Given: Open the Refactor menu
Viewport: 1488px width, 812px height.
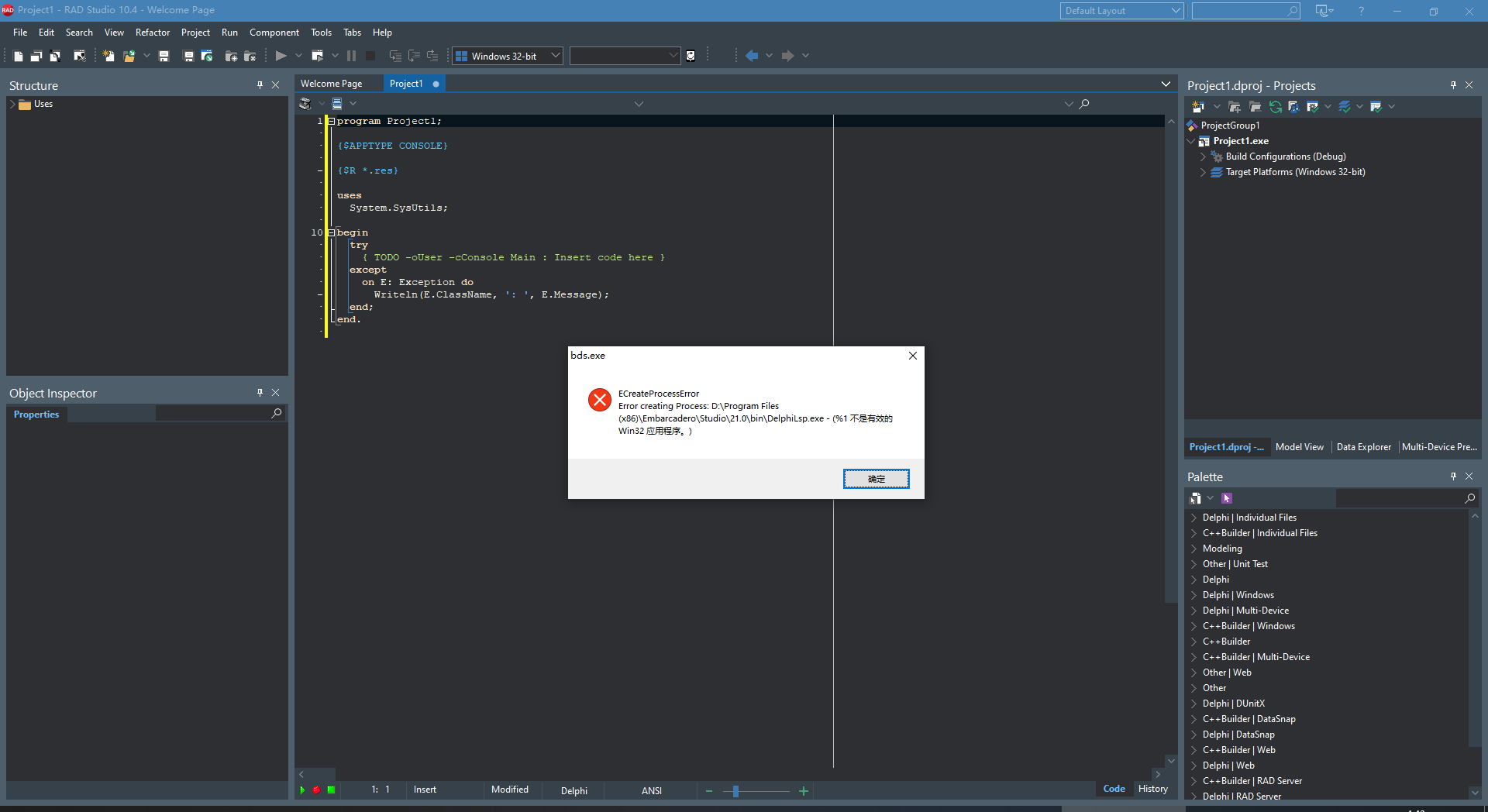Looking at the screenshot, I should click(153, 33).
